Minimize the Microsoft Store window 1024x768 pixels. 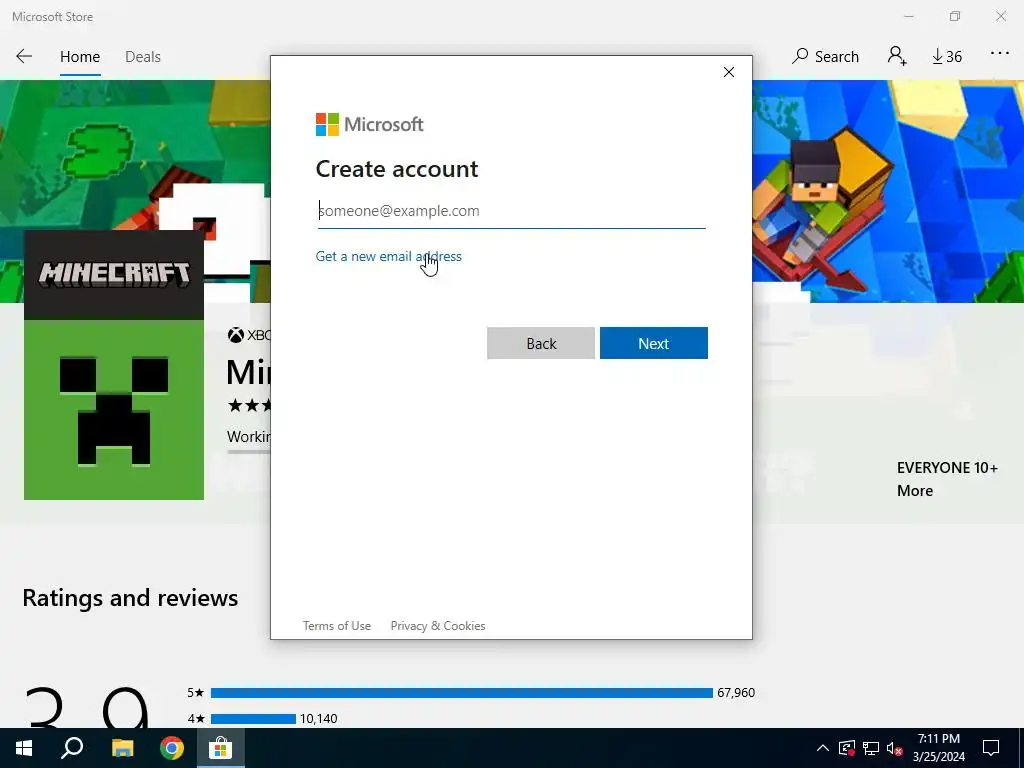[x=909, y=16]
